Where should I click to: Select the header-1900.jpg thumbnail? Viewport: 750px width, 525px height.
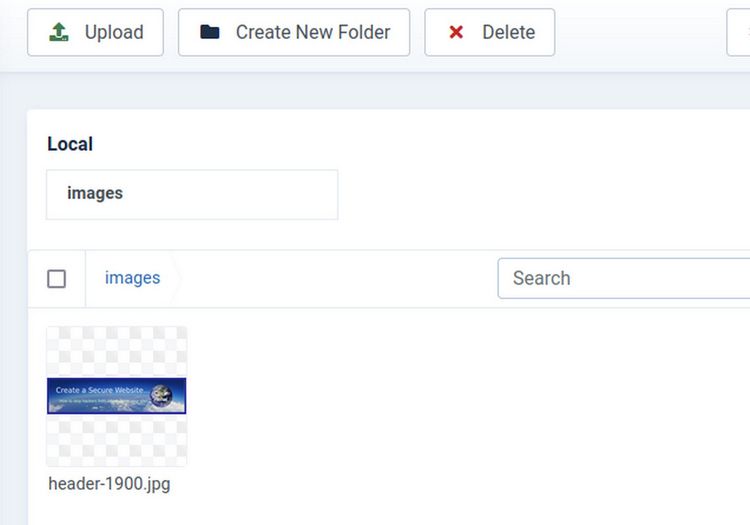(x=116, y=396)
